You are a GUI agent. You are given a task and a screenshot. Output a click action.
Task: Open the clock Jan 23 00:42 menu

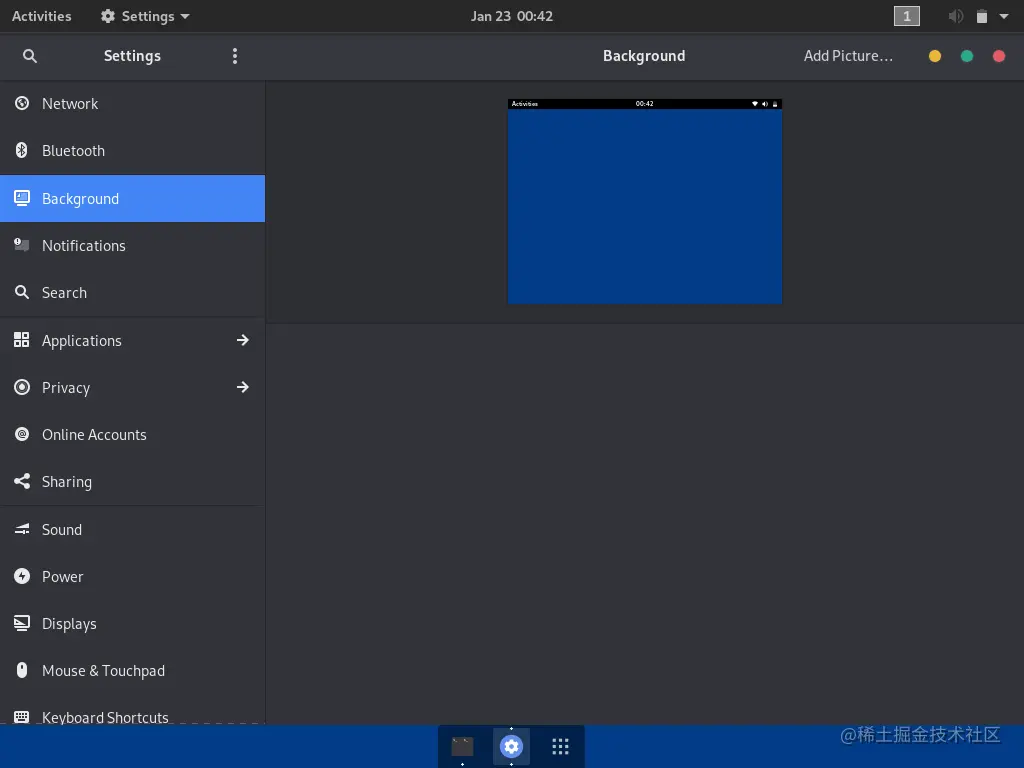point(511,16)
